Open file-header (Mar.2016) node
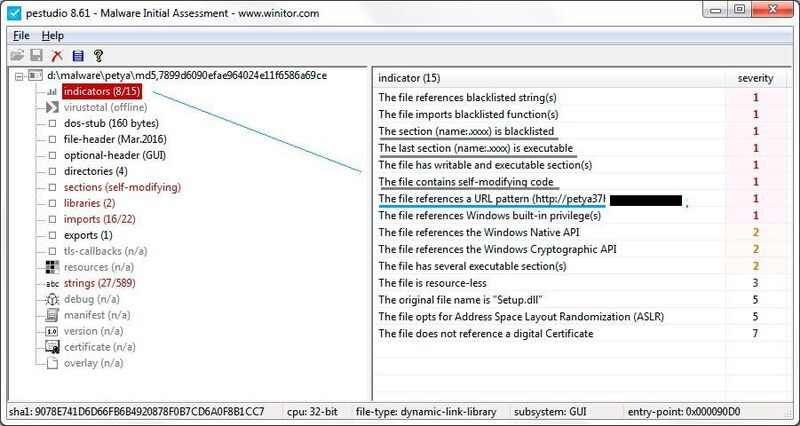This screenshot has height=426, width=800. point(115,139)
